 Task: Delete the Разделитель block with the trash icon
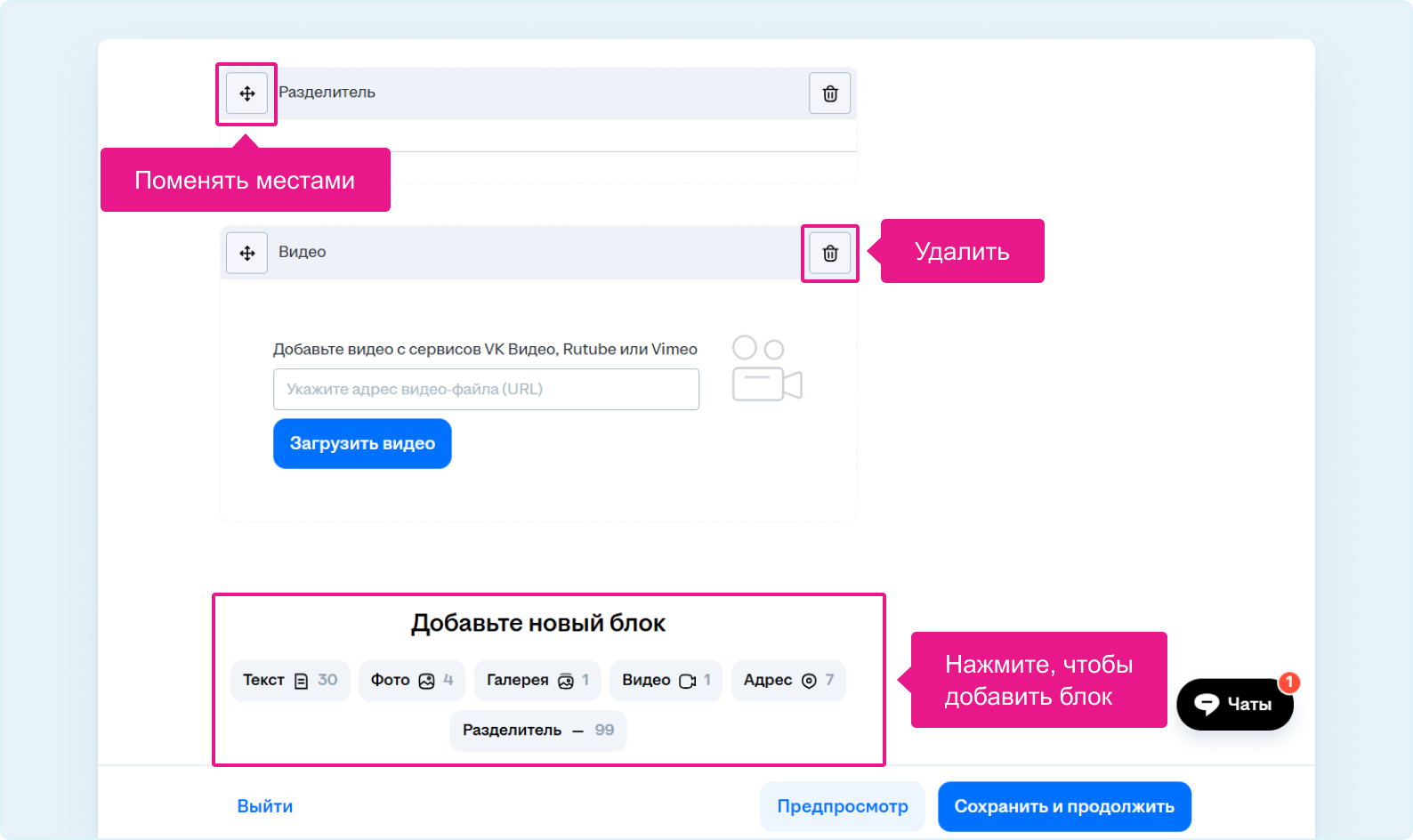pos(829,93)
